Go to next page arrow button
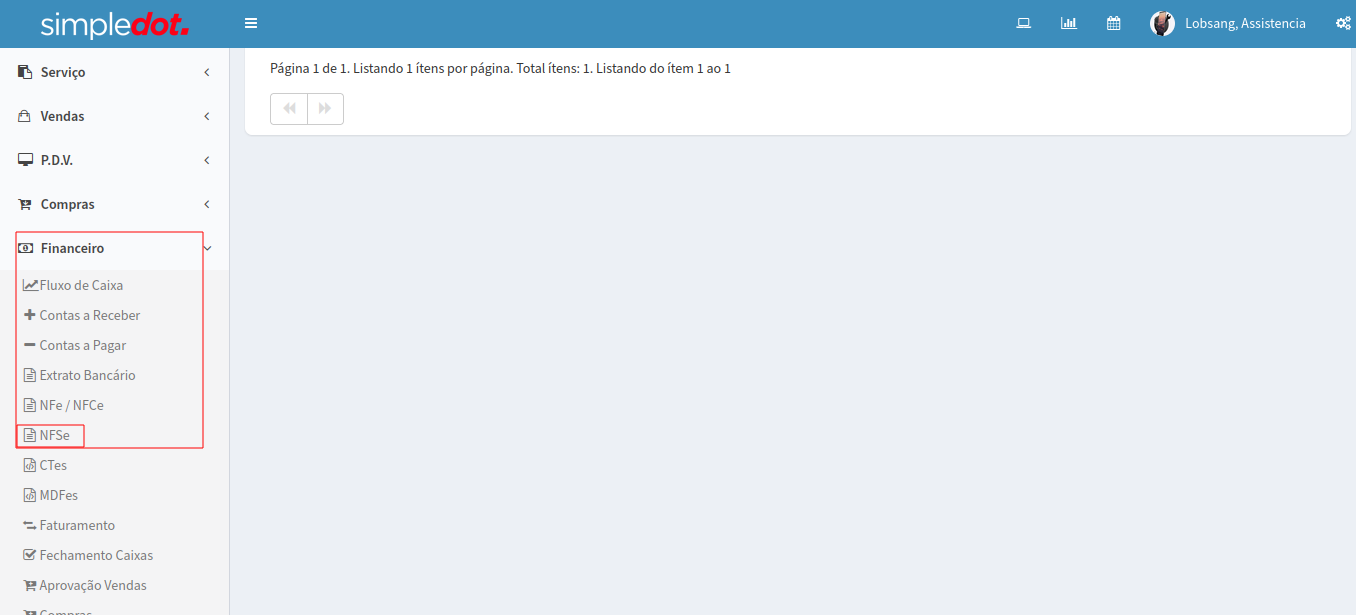The width and height of the screenshot is (1356, 615). pyautogui.click(x=325, y=109)
